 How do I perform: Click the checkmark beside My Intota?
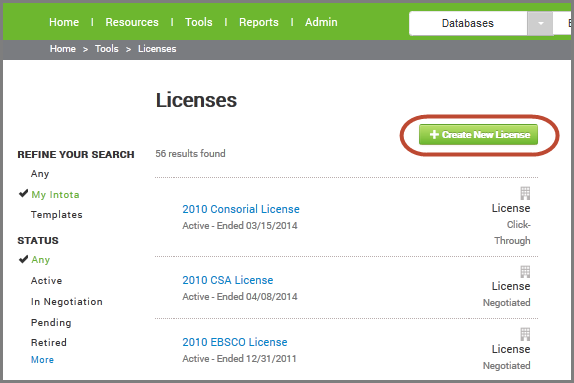tap(23, 193)
